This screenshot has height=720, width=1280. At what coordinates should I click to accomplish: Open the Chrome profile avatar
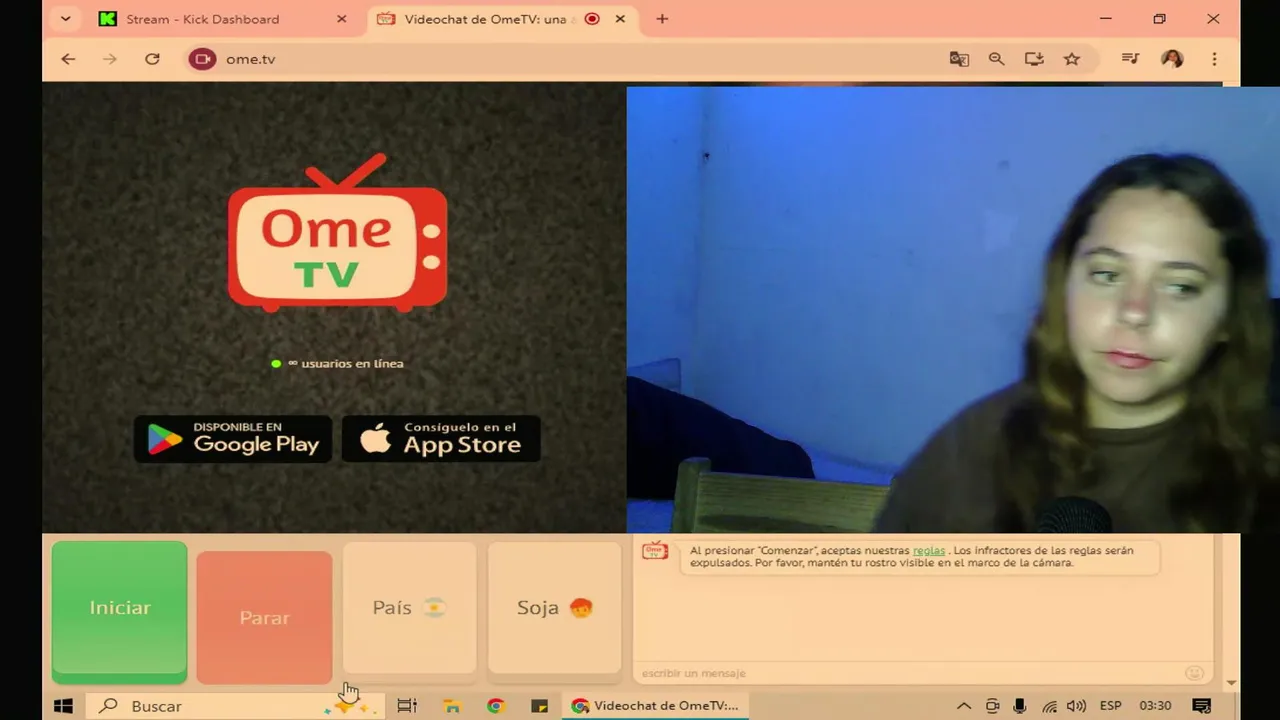(x=1172, y=59)
